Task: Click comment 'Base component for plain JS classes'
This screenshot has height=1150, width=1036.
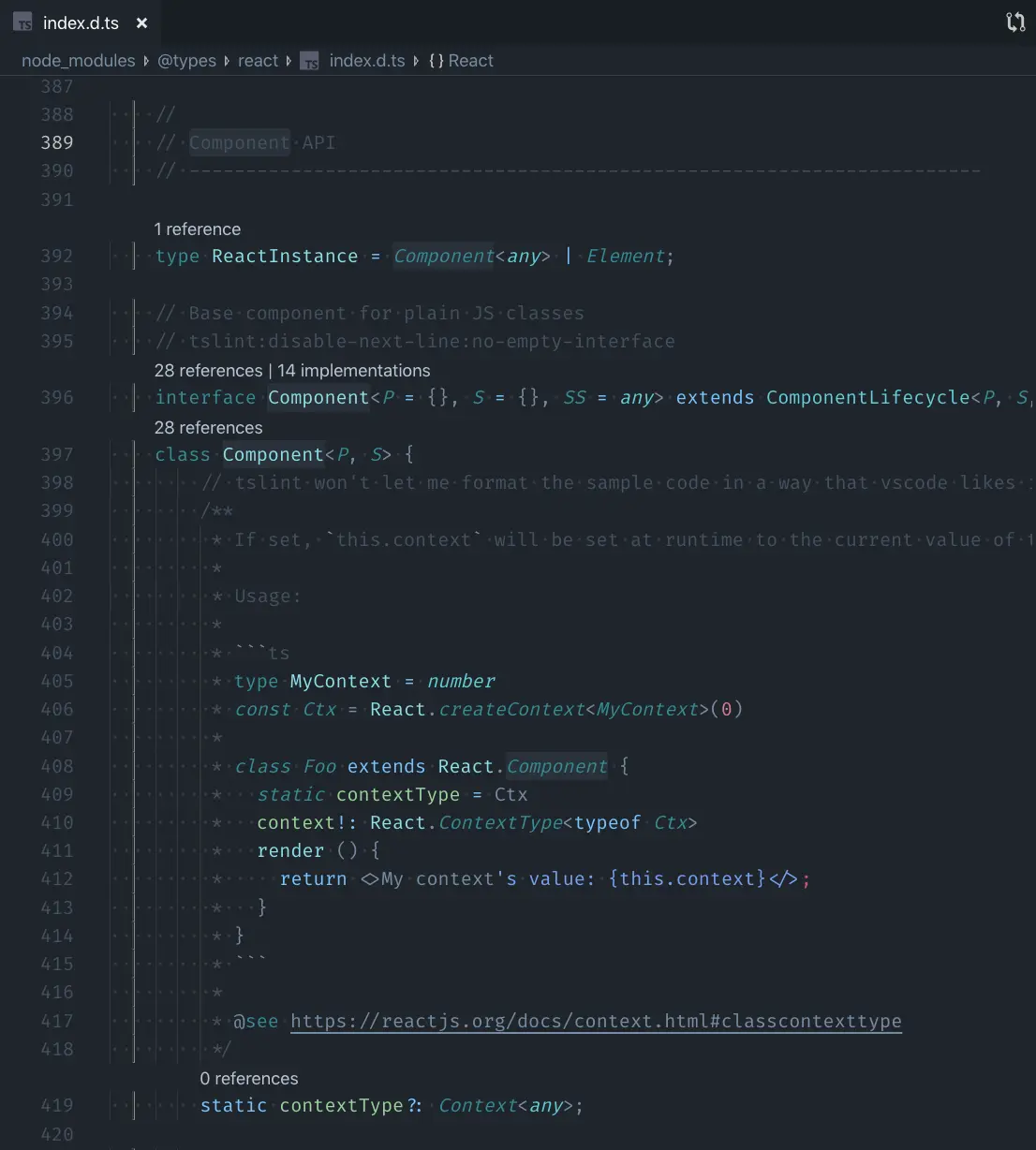Action: click(386, 313)
